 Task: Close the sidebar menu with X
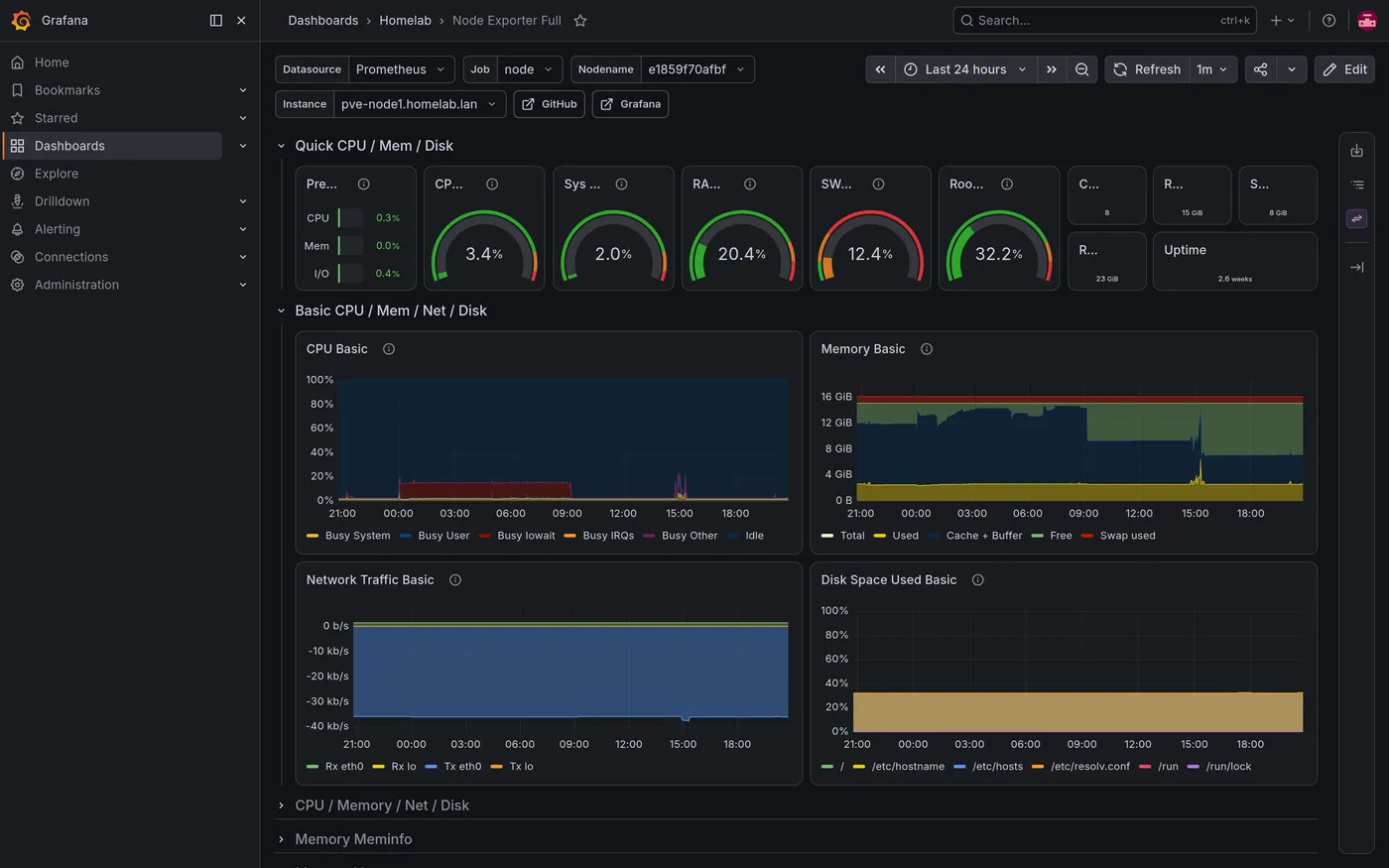241,20
